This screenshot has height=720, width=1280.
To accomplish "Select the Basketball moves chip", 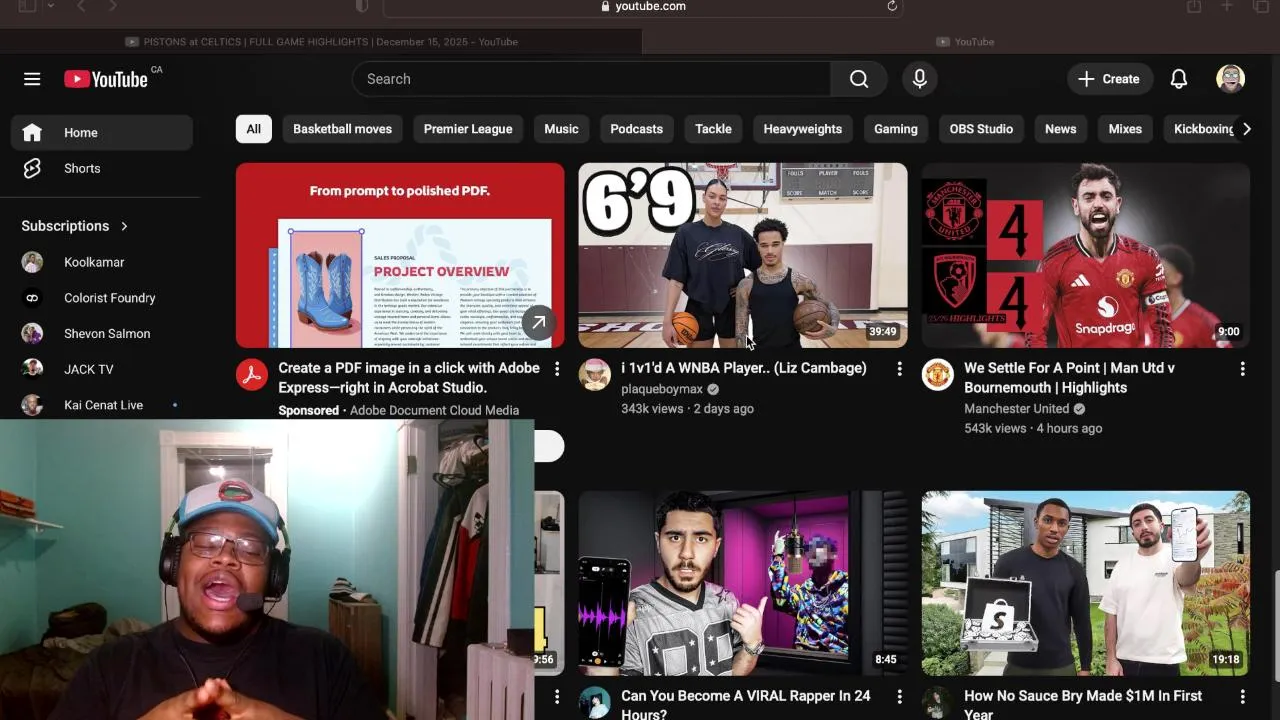I will 342,129.
